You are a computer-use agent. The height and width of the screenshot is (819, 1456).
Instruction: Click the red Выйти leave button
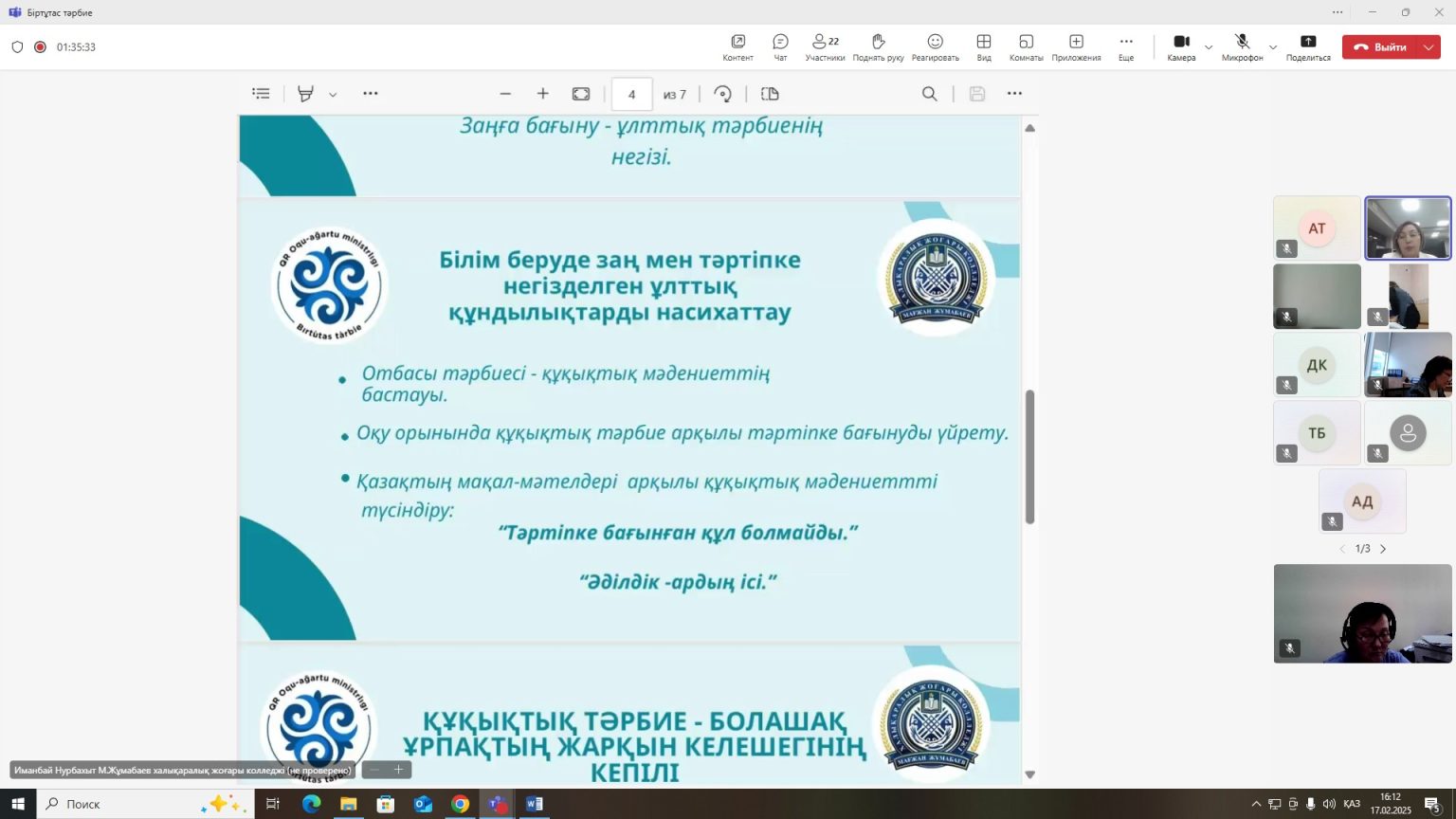click(1380, 47)
